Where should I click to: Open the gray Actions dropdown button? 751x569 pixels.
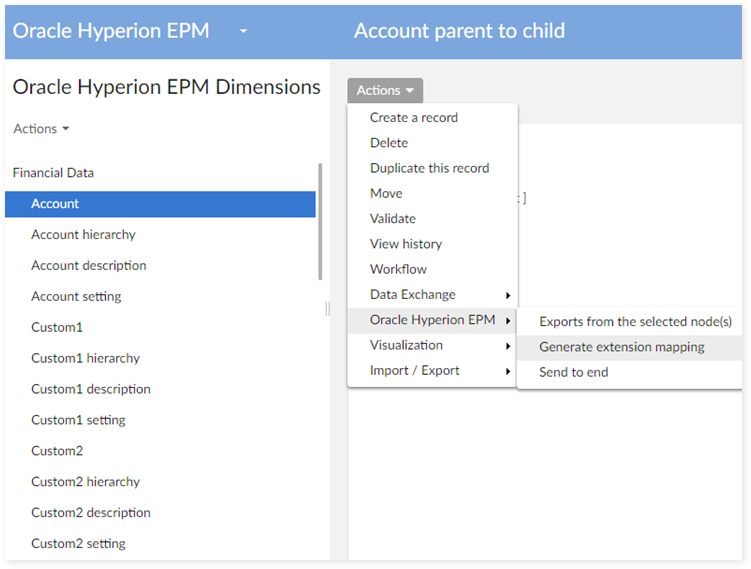385,91
